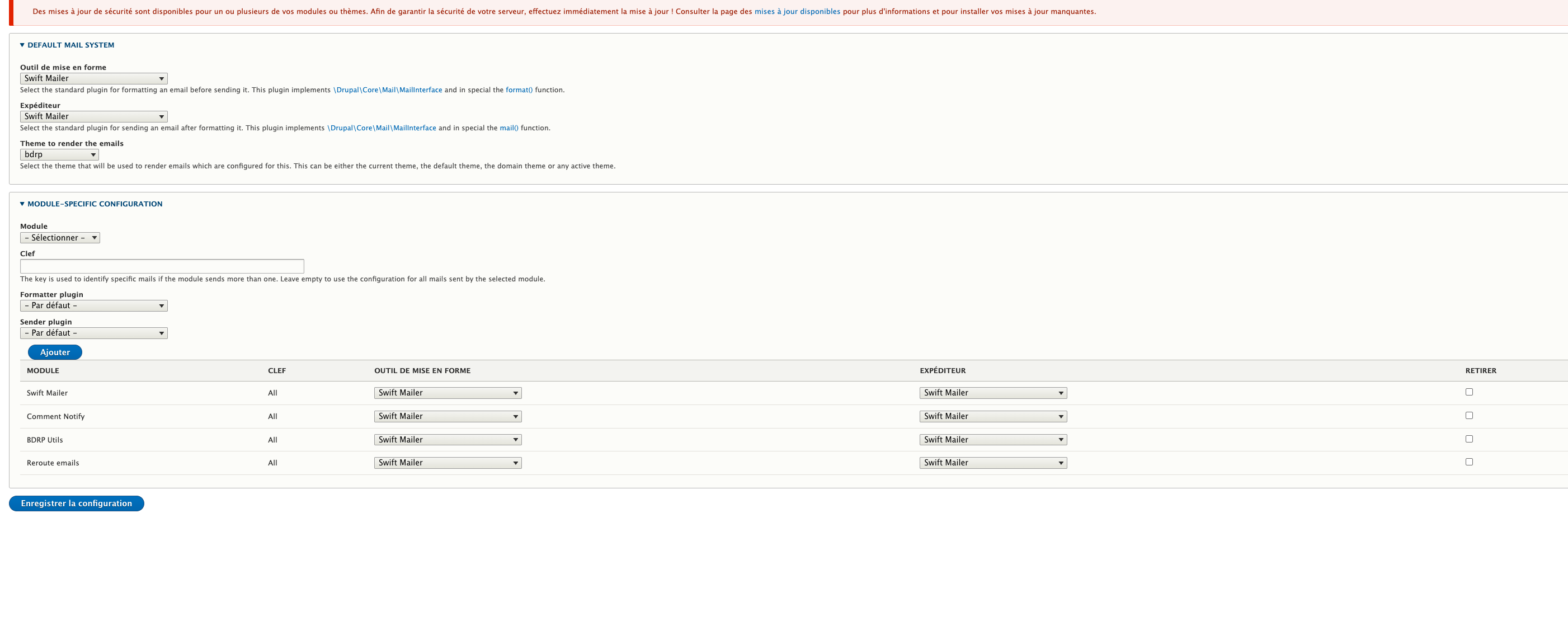Open Expéditeur dropdown for Reroute emails row
The image size is (1568, 640).
[x=993, y=463]
